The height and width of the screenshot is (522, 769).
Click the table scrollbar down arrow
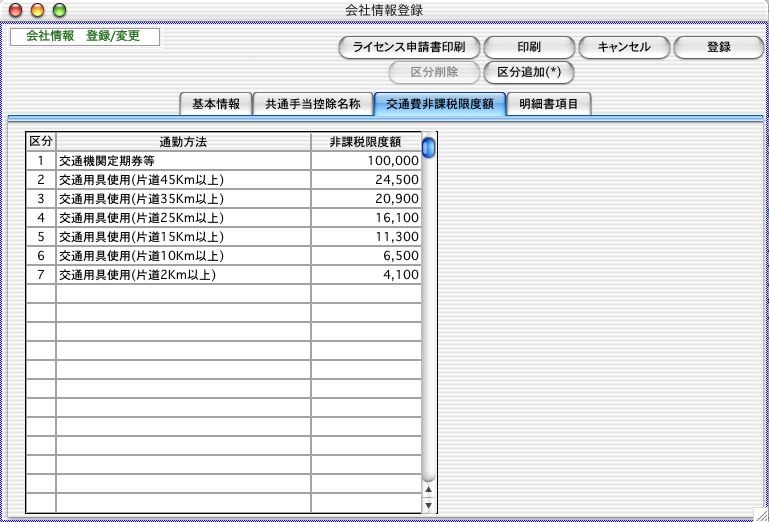tap(429, 505)
